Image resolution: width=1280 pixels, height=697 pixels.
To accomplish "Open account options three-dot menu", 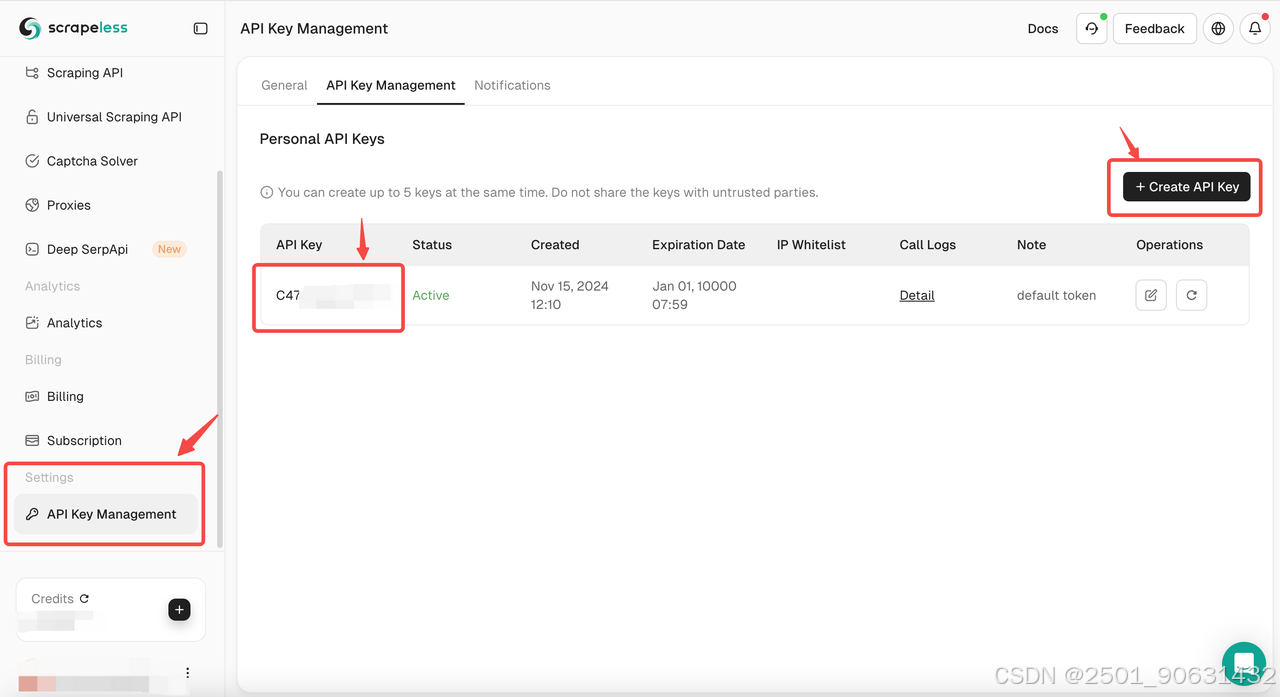I will [187, 673].
